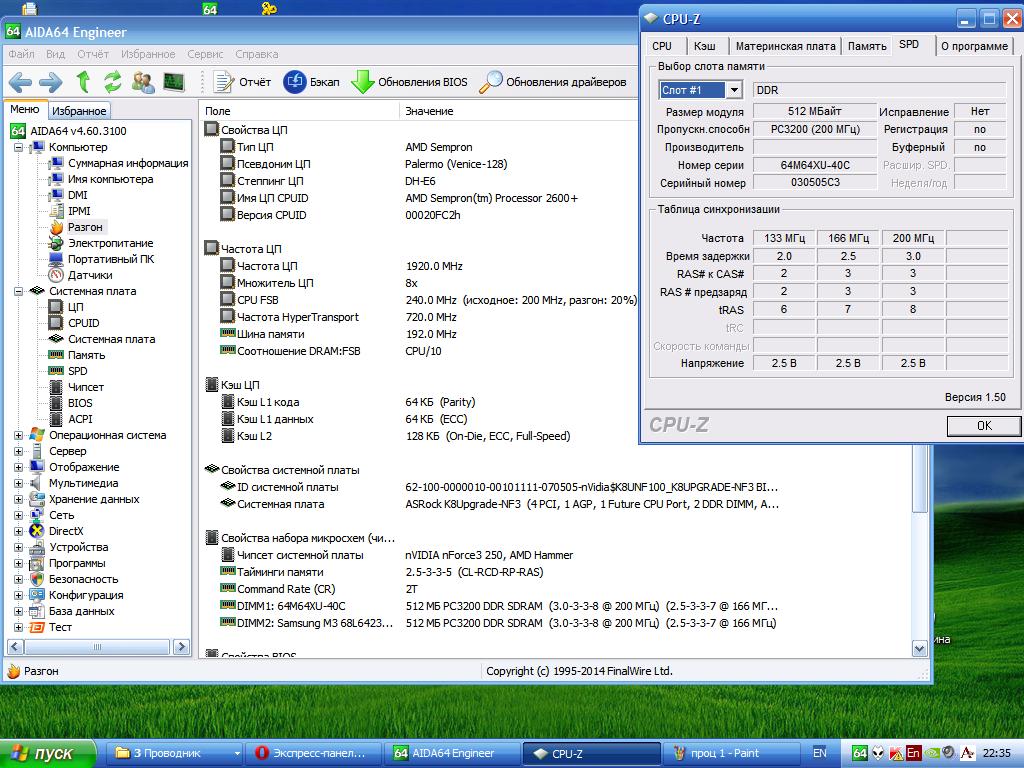Click the EN language indicator in taskbar

(820, 753)
